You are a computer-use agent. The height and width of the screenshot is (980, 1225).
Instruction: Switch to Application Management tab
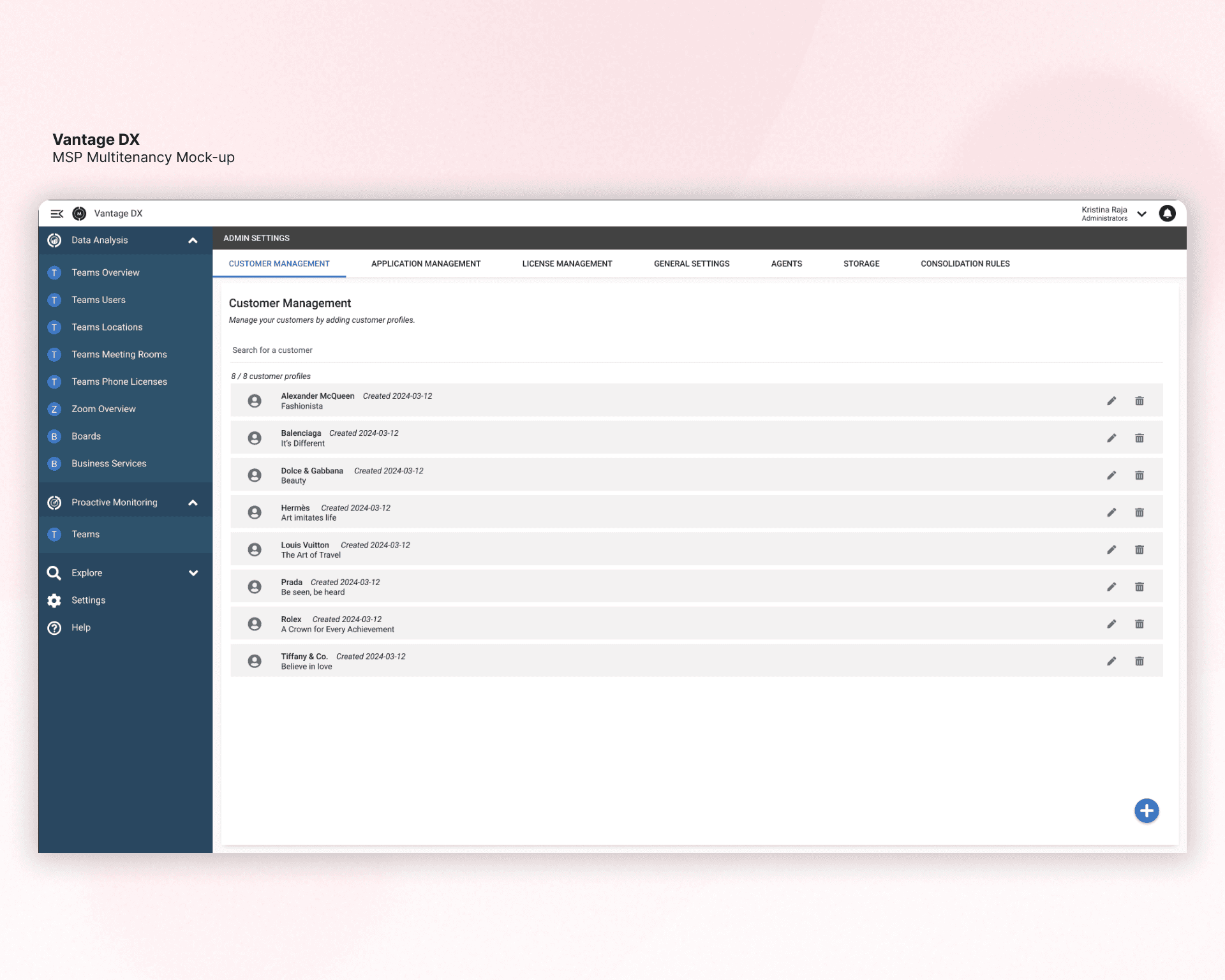(426, 264)
